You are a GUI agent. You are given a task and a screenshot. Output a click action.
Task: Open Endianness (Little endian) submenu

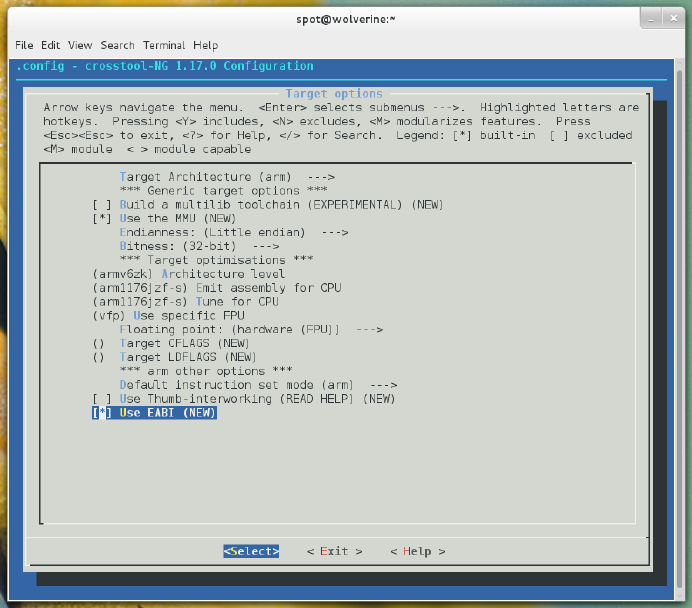point(233,233)
